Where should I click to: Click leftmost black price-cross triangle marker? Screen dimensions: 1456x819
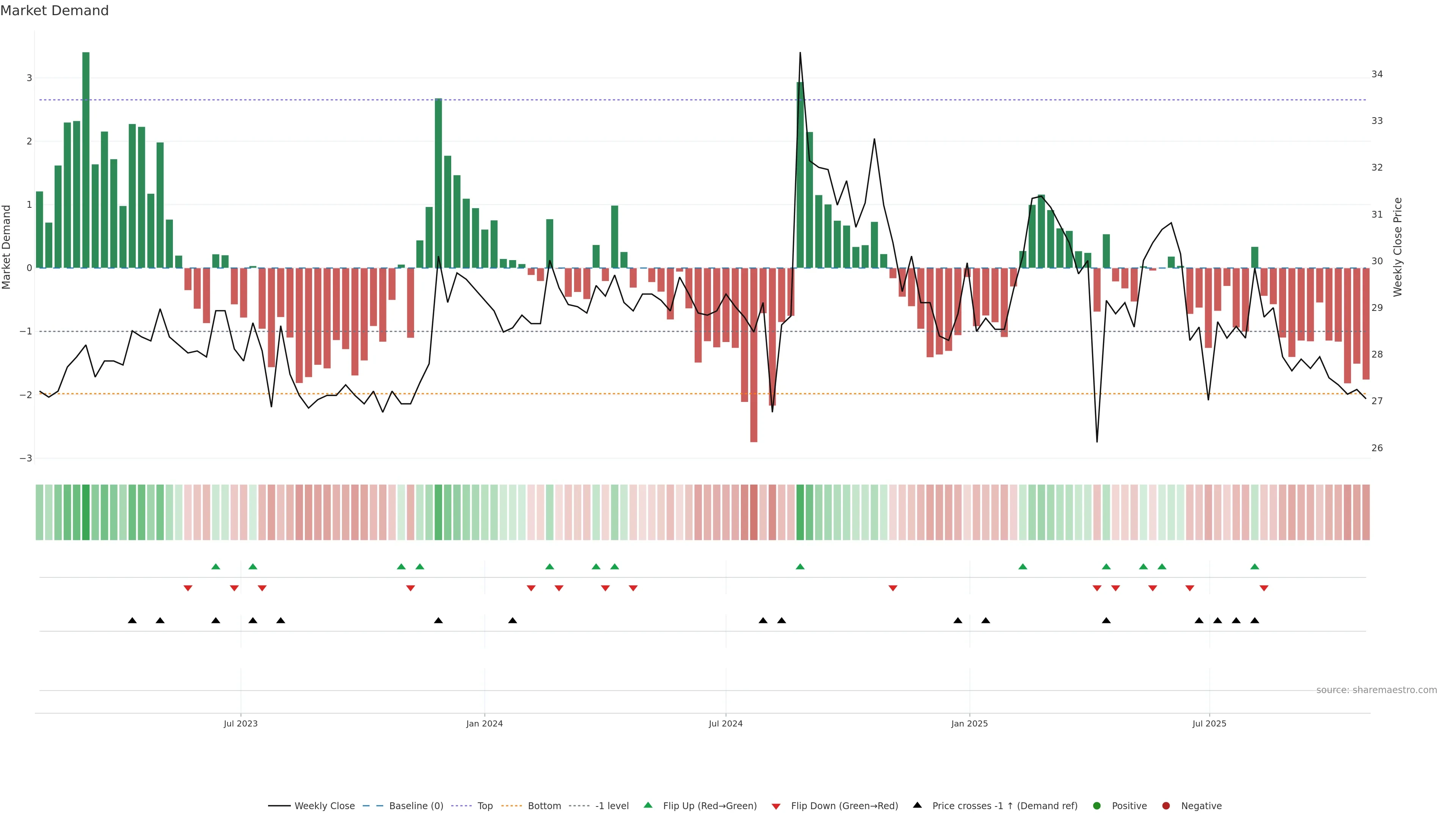click(x=132, y=621)
